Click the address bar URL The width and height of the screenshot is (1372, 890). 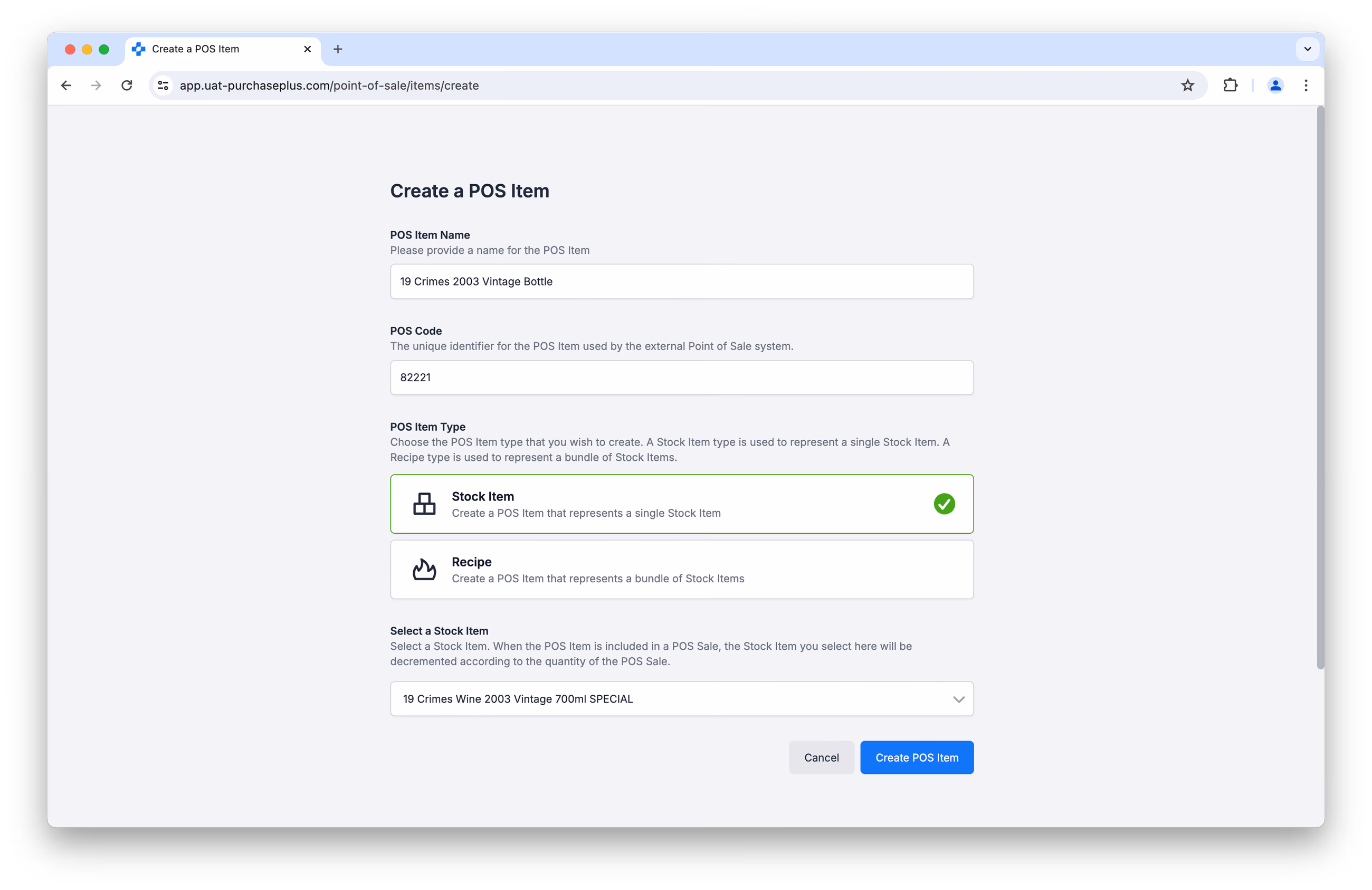(329, 86)
